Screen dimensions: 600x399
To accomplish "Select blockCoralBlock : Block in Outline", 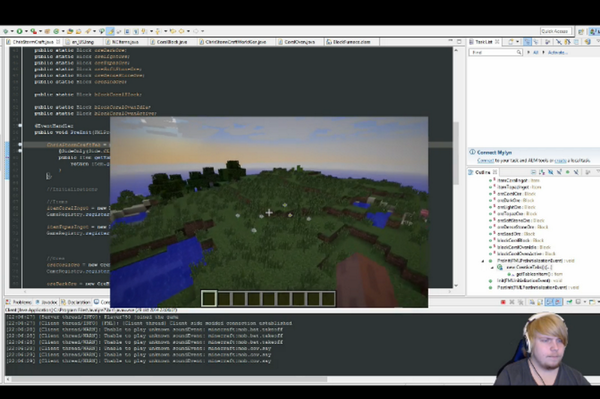I will click(520, 241).
